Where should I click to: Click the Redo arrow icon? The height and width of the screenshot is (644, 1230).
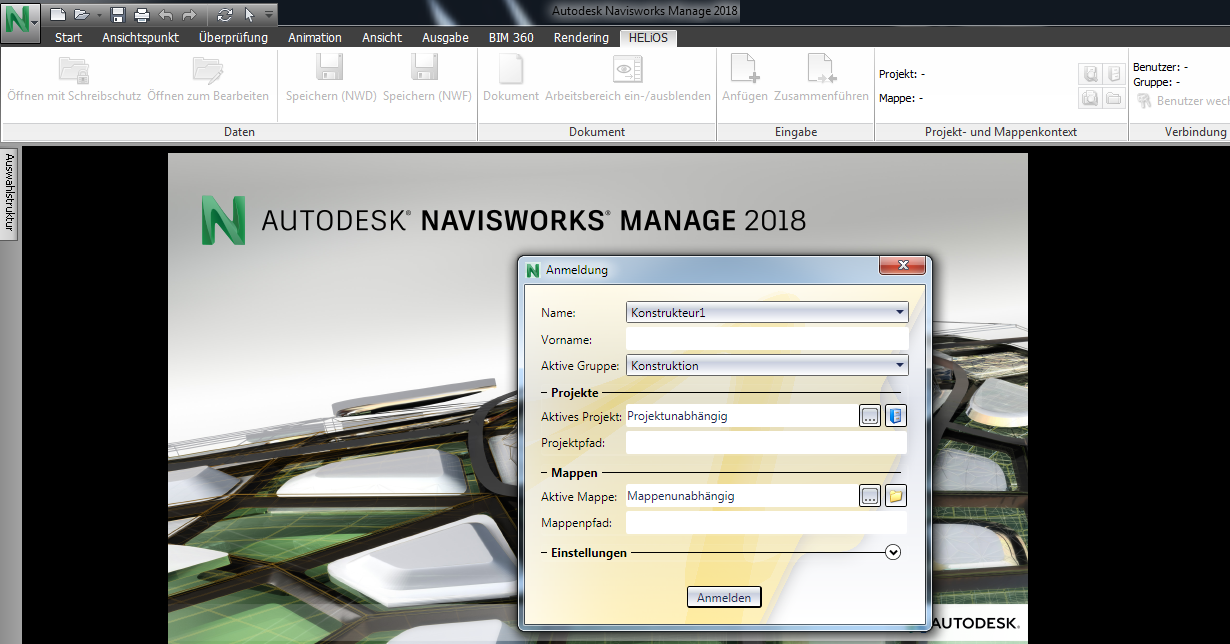[190, 15]
